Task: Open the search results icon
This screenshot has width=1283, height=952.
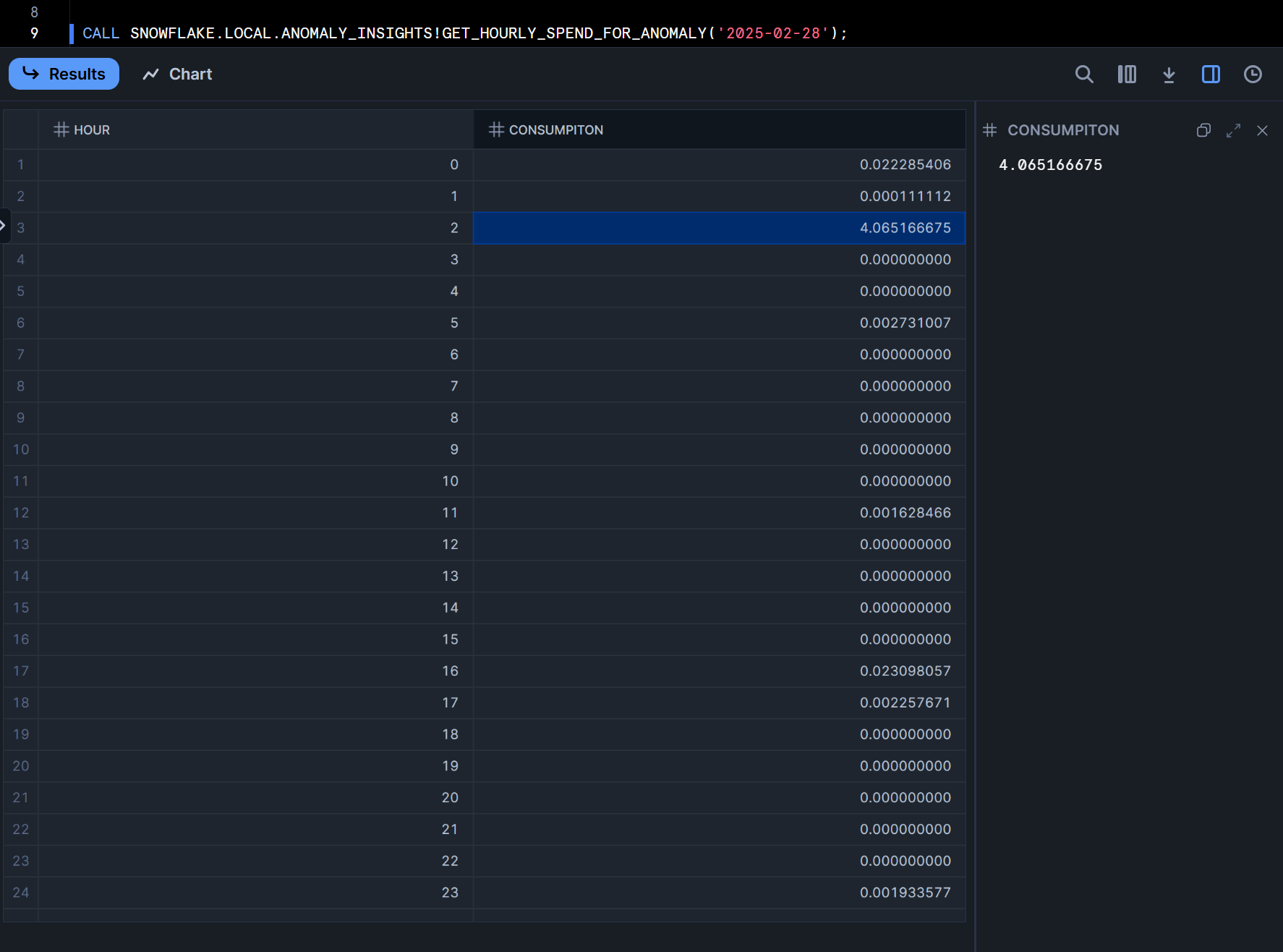Action: 1083,74
